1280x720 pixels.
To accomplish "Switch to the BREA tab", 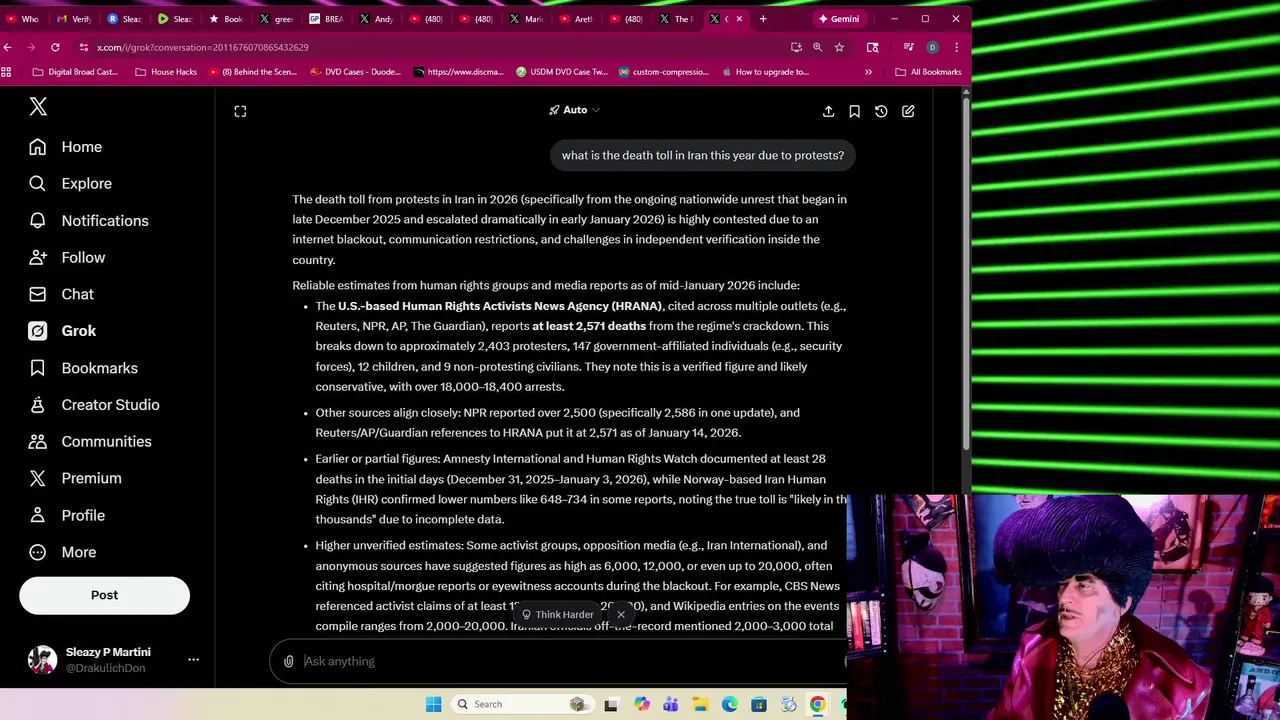I will pos(327,18).
